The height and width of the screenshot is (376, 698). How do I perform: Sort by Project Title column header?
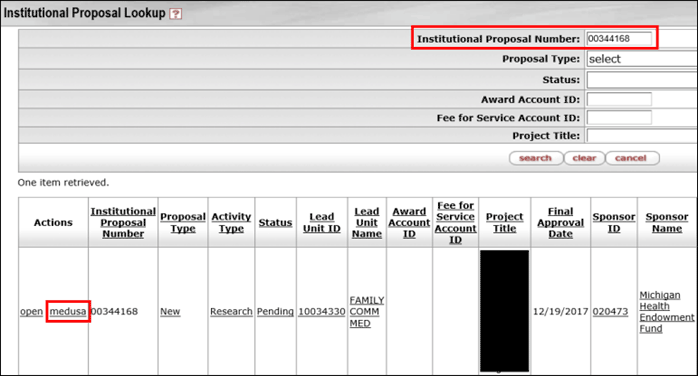tap(504, 222)
